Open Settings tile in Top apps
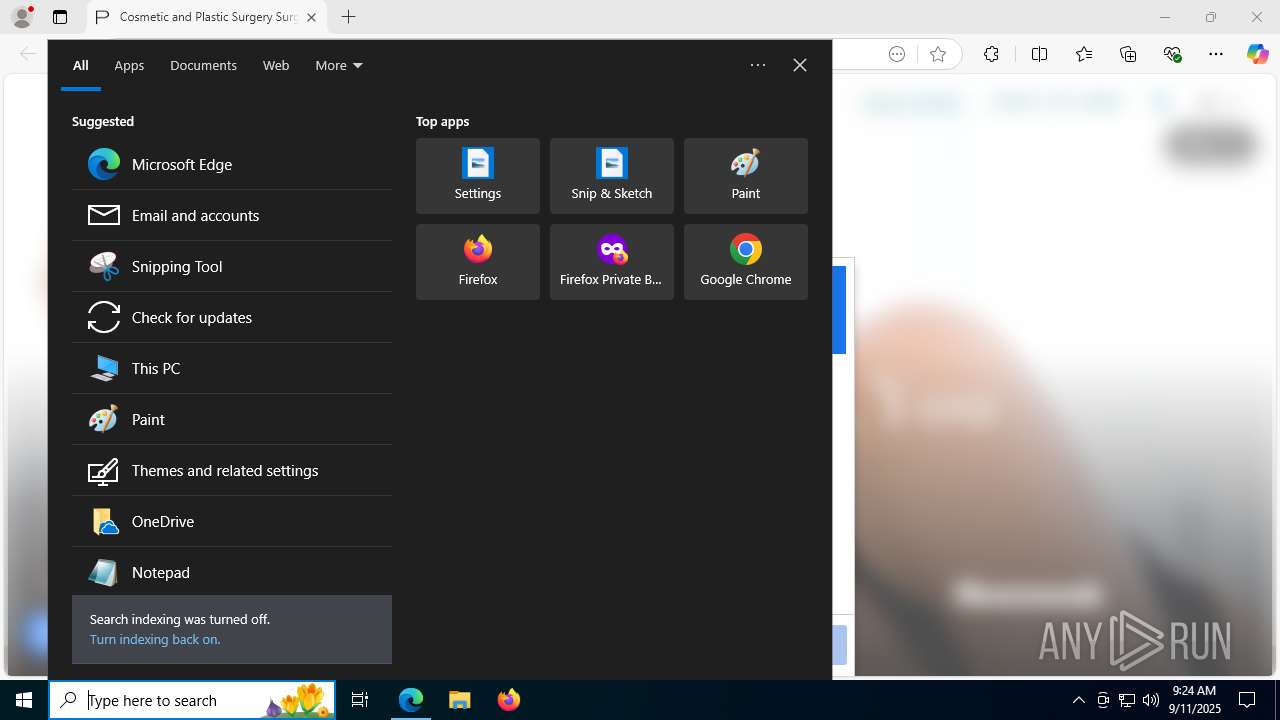The width and height of the screenshot is (1280, 720). coord(478,176)
